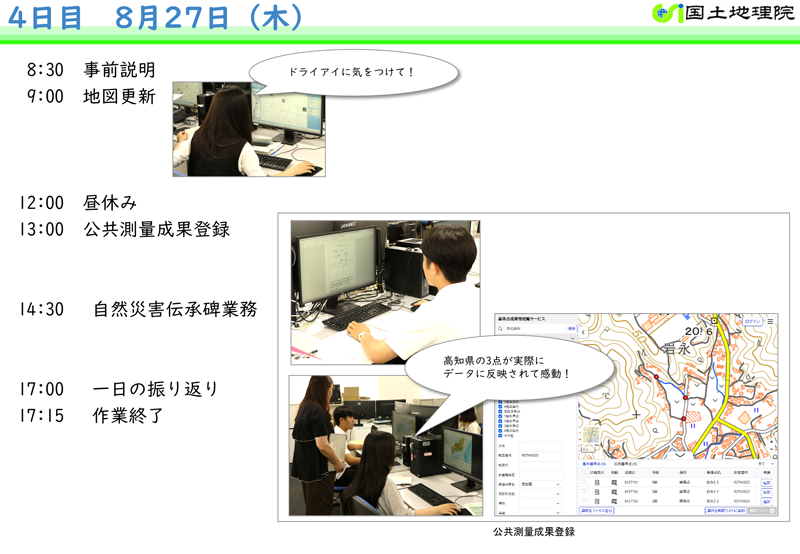This screenshot has height=554, width=800.
Task: Uncheck the second-to-last point-type checkbox
Action: point(500,431)
